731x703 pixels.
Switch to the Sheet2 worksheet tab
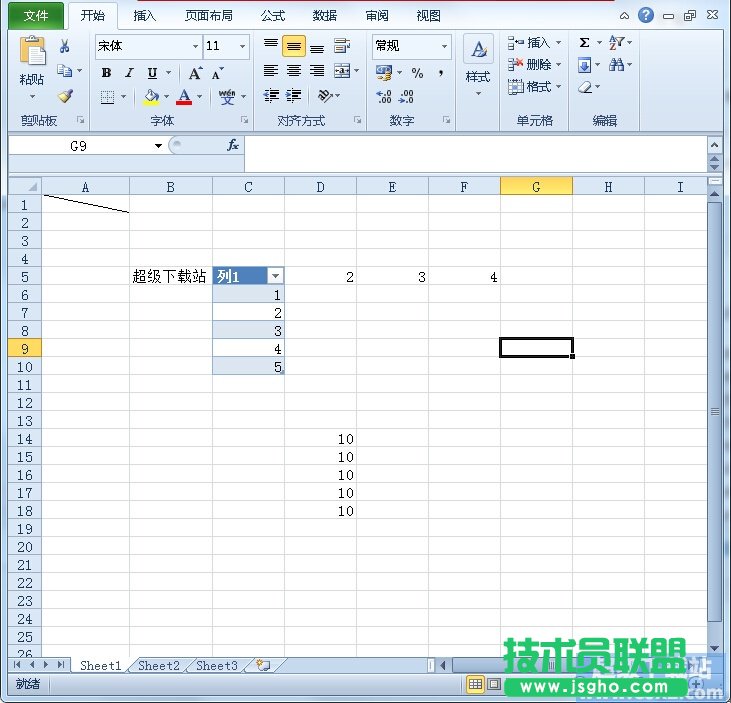tap(159, 665)
